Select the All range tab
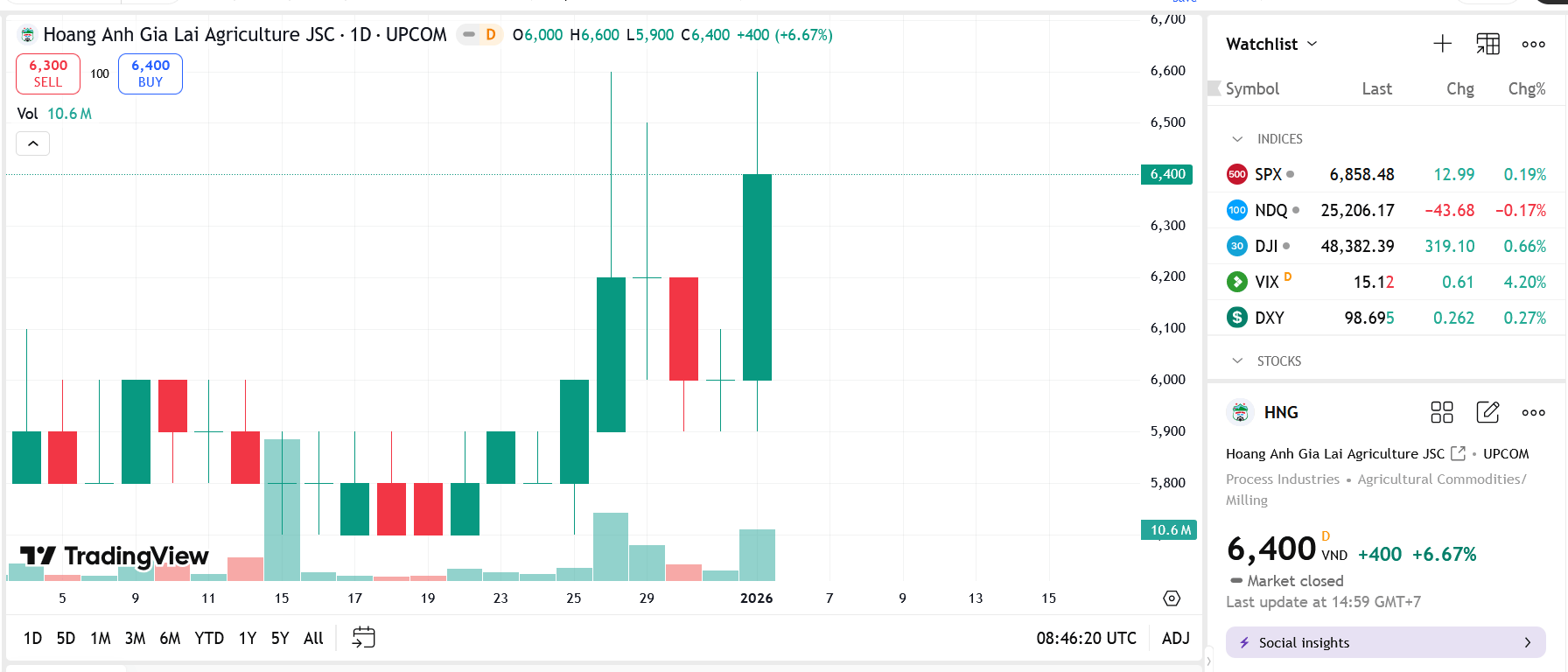Screen dimensions: 1568x672 point(312,638)
